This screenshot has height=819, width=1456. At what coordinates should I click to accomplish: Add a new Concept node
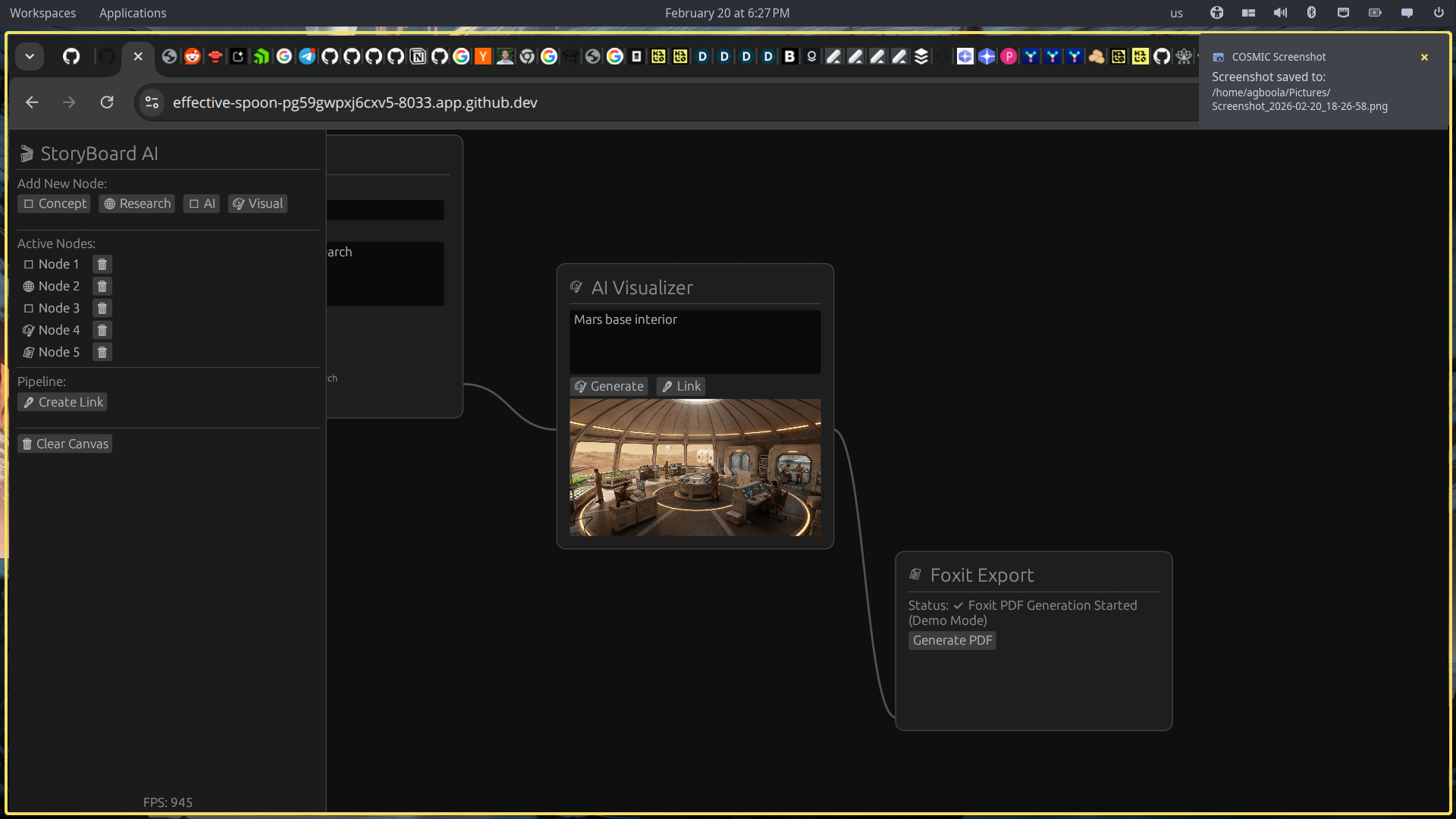(x=55, y=203)
